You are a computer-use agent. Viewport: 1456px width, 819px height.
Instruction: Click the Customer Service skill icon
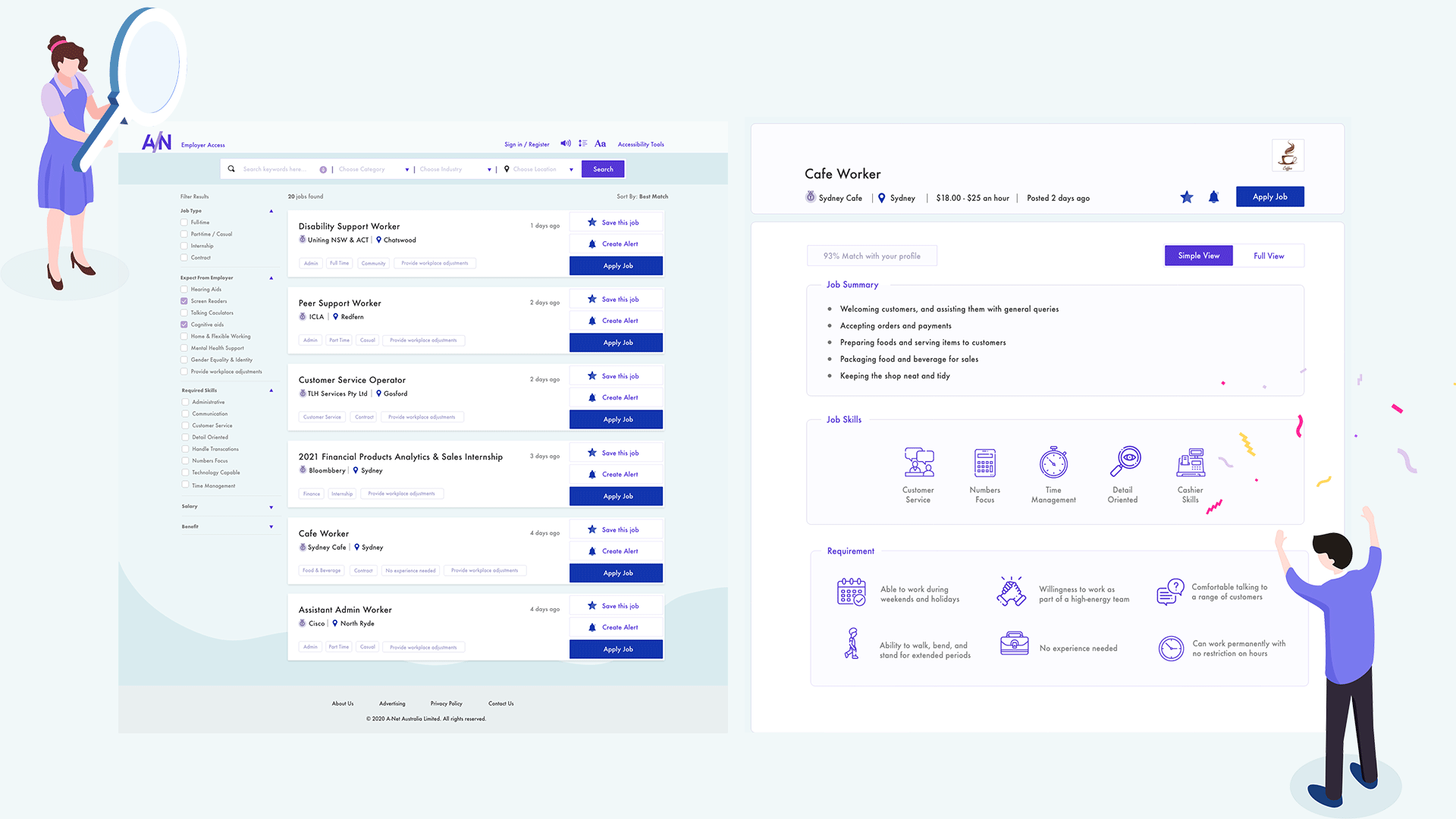[x=918, y=461]
